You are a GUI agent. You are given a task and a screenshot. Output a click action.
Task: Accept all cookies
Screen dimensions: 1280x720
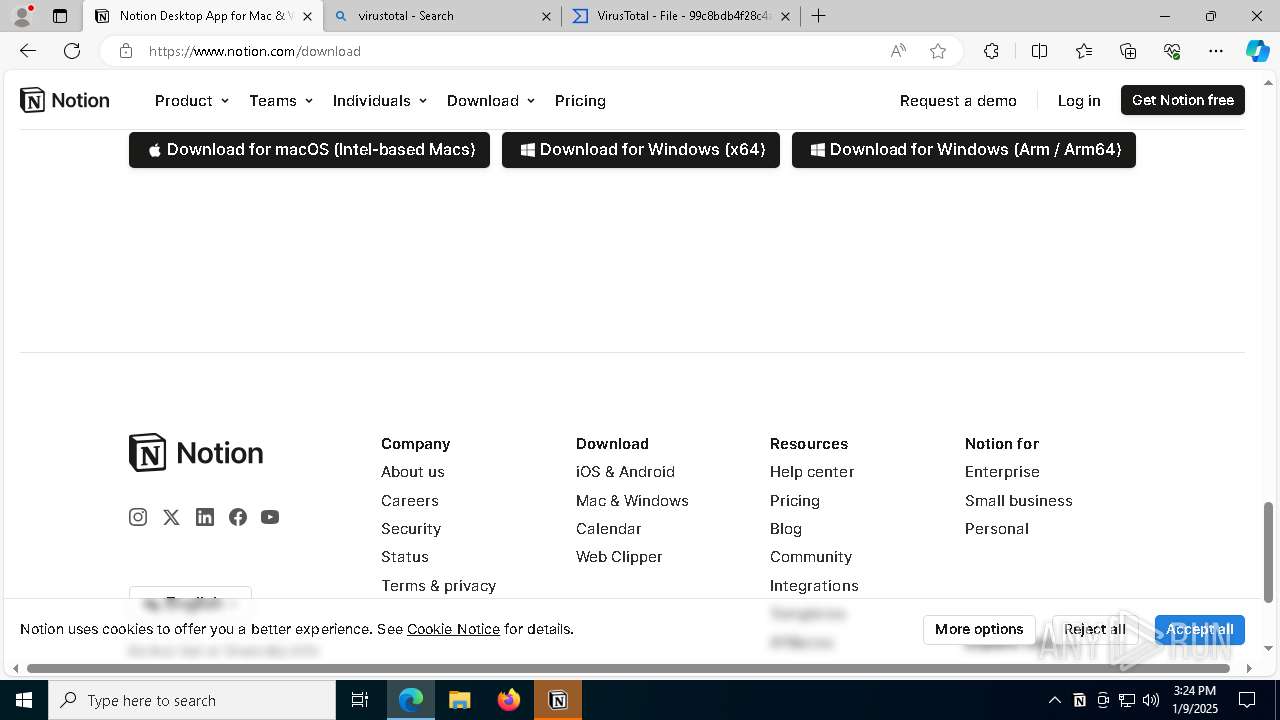1200,629
